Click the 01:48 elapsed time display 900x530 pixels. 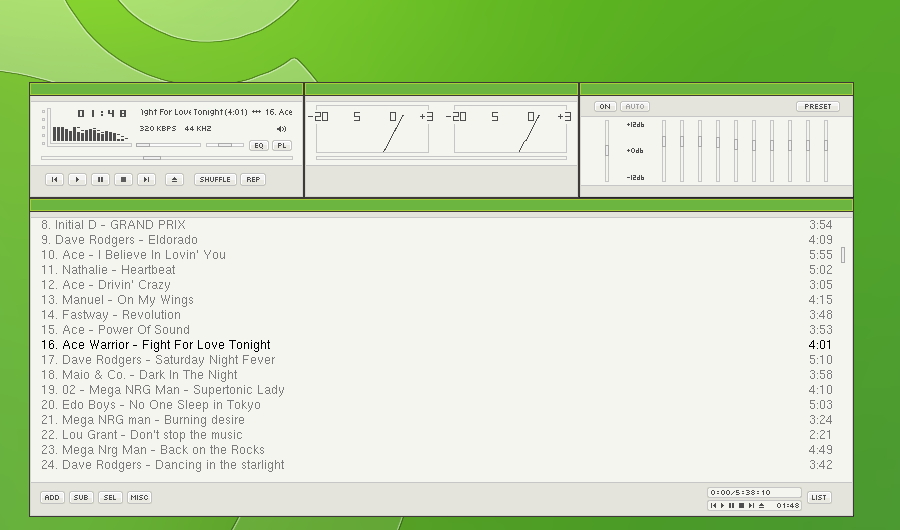[102, 113]
